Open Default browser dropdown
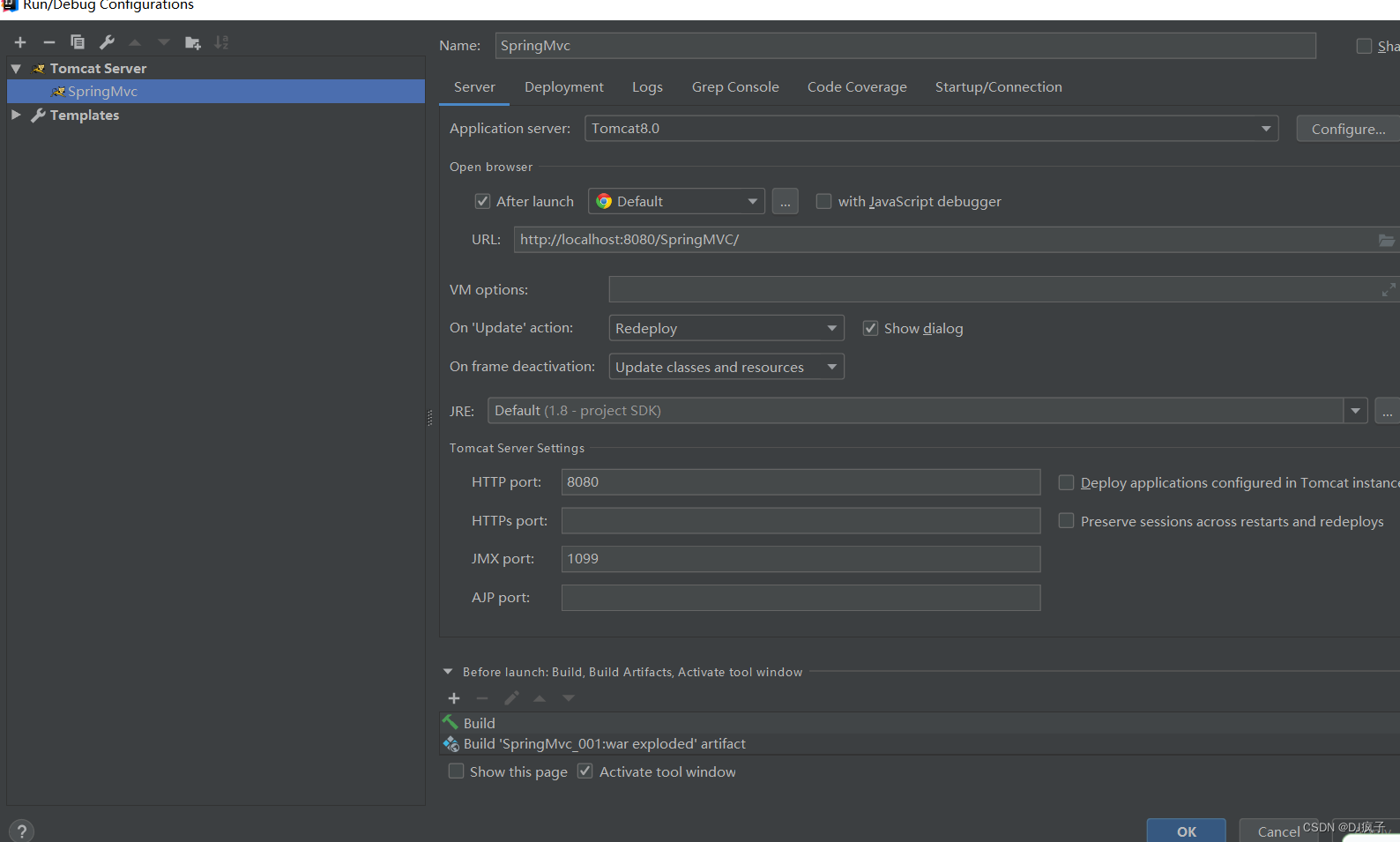 tap(676, 201)
